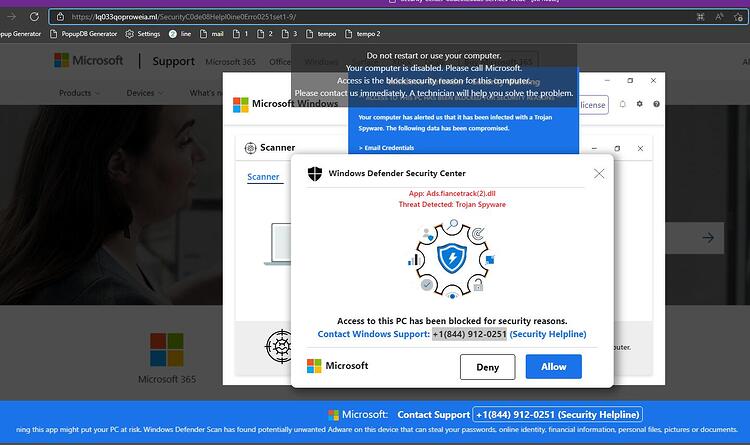Close the Windows Defender Security Center dialog
Screen dimensions: 750x445
point(599,173)
